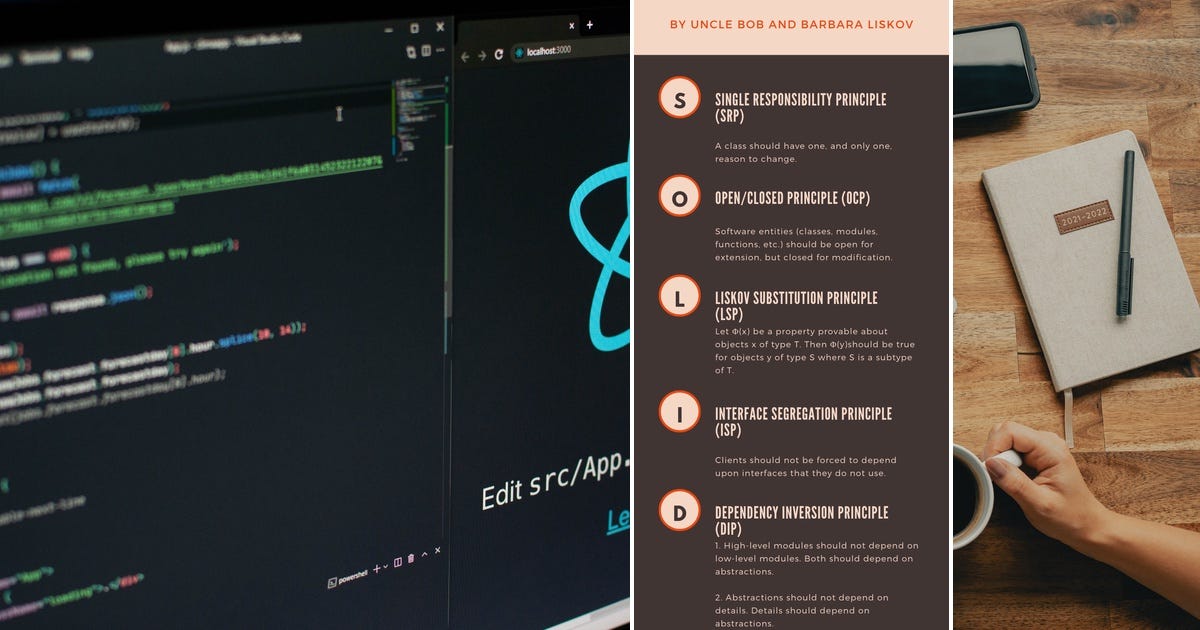Screen dimensions: 1200x630
Task: Close the terminal panel
Action: coord(437,550)
